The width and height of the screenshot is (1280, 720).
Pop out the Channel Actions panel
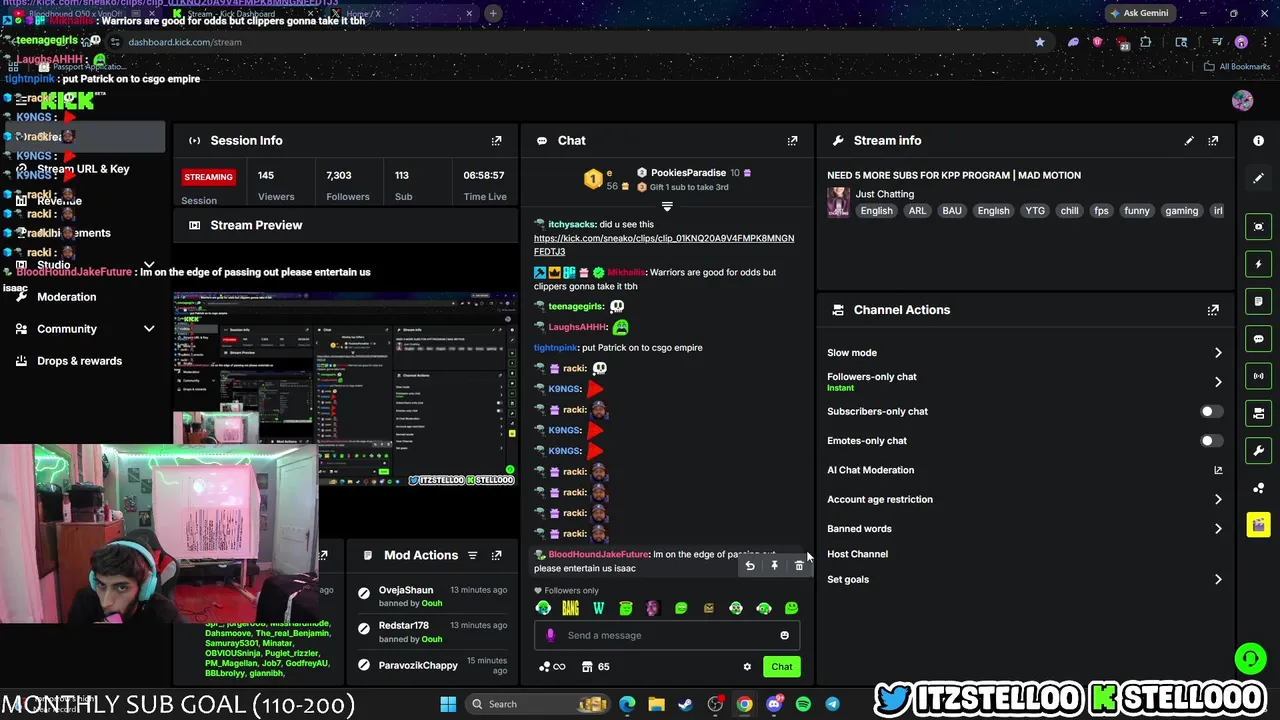point(1213,310)
